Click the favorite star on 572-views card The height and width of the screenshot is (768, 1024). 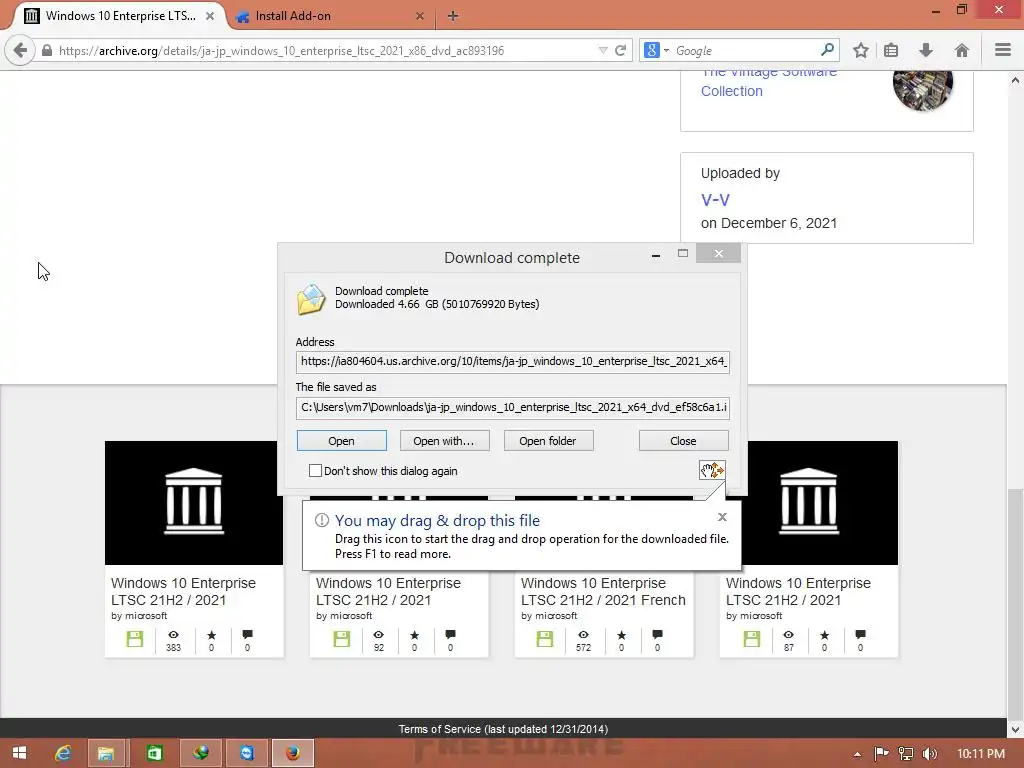point(621,635)
